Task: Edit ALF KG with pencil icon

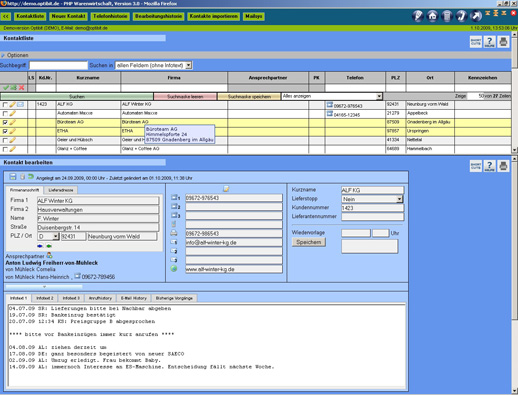Action: coord(13,105)
